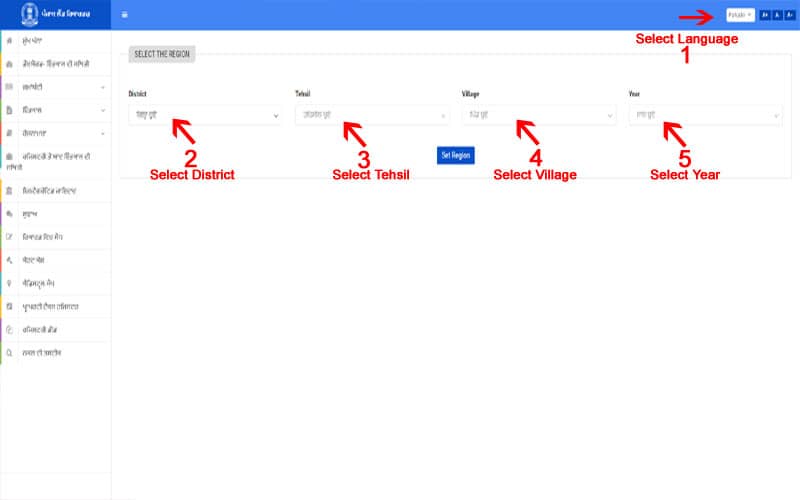Select the SELECT THE REGION tab
Viewport: 800px width, 500px height.
(x=162, y=54)
